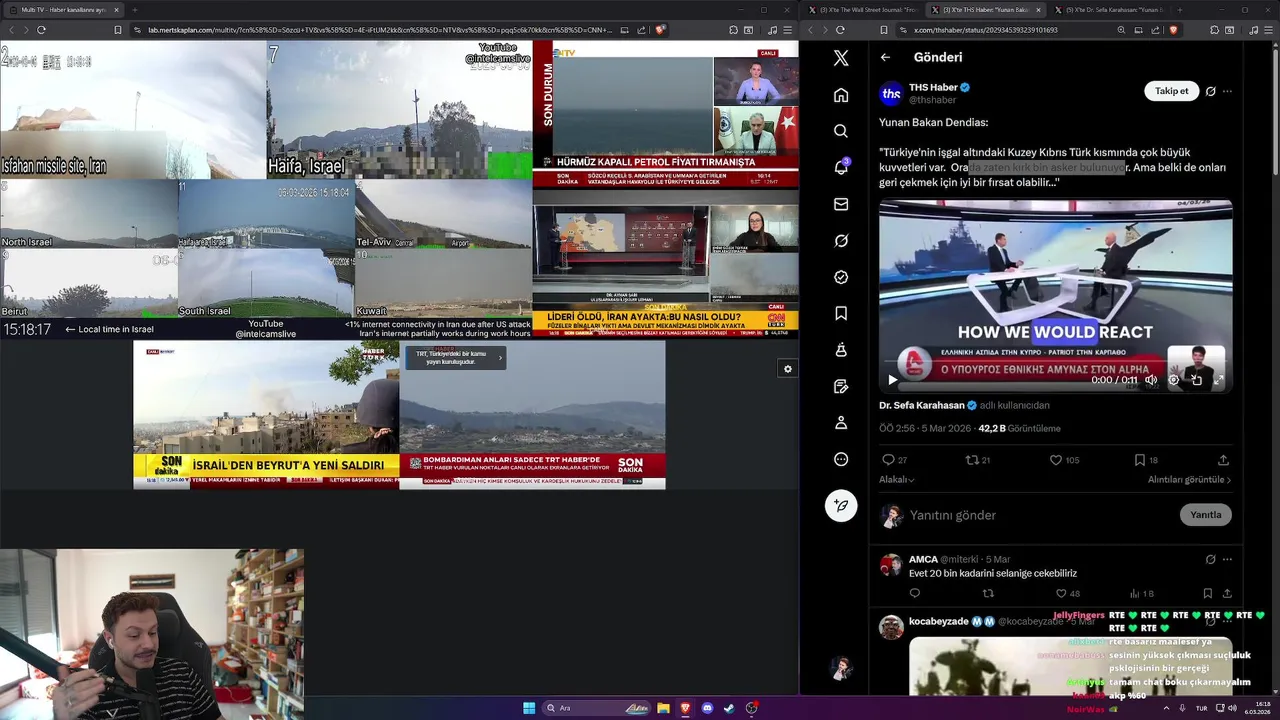The width and height of the screenshot is (1280, 720).
Task: Repost icon showing 21 reposts
Action: pyautogui.click(x=971, y=460)
